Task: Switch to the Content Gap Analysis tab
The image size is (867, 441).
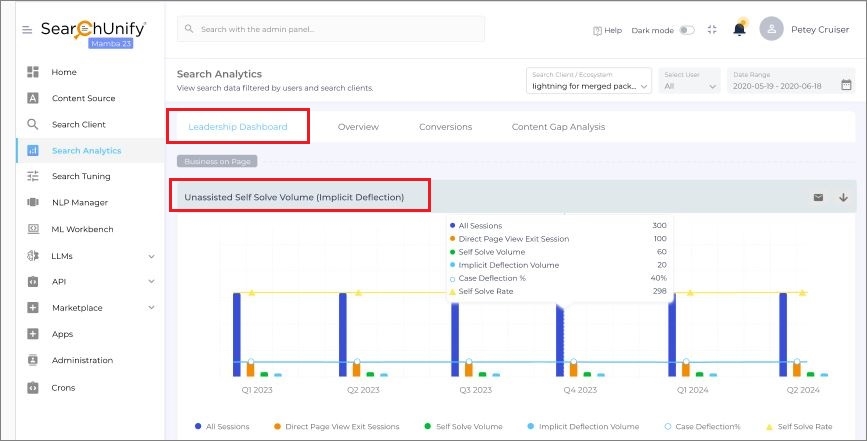Action: tap(558, 127)
